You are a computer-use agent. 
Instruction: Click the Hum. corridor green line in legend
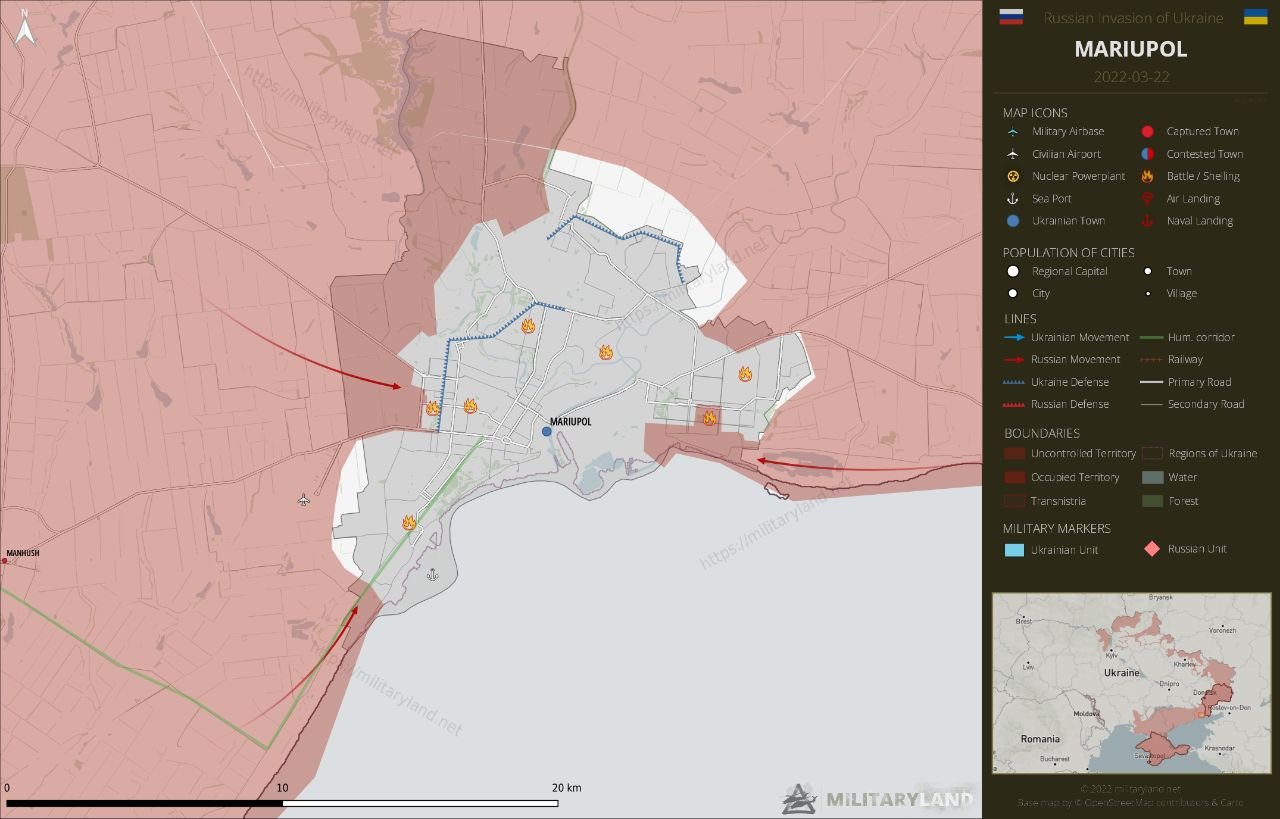click(1151, 338)
